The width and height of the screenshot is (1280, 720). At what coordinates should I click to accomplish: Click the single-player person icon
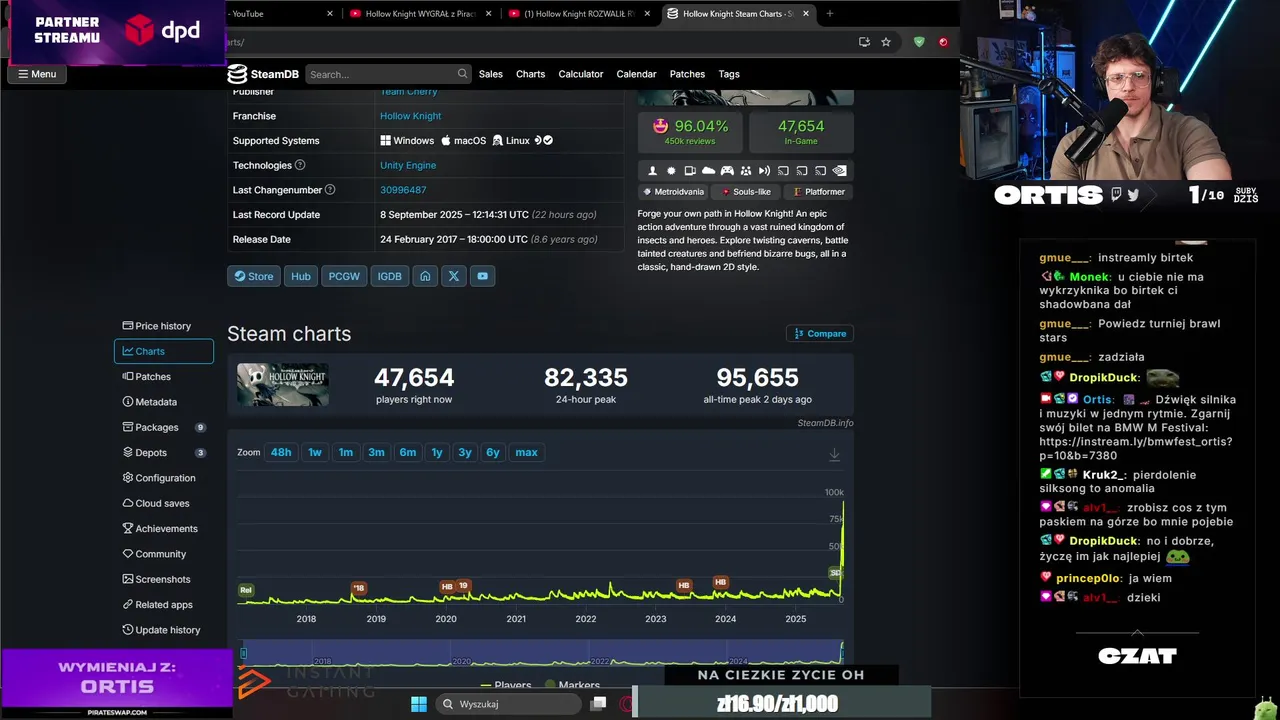653,171
